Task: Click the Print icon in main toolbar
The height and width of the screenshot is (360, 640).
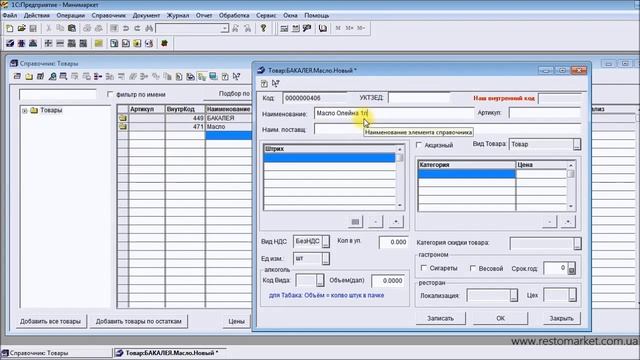Action: pyautogui.click(x=87, y=28)
